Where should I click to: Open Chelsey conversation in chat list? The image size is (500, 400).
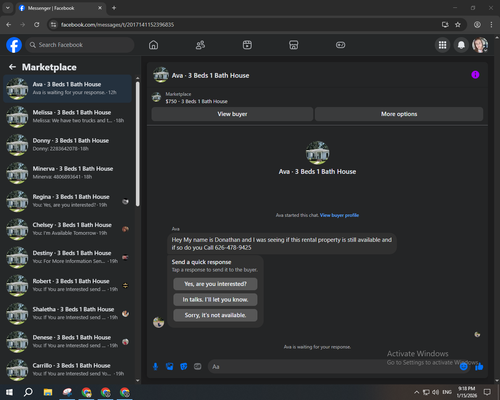pos(68,229)
